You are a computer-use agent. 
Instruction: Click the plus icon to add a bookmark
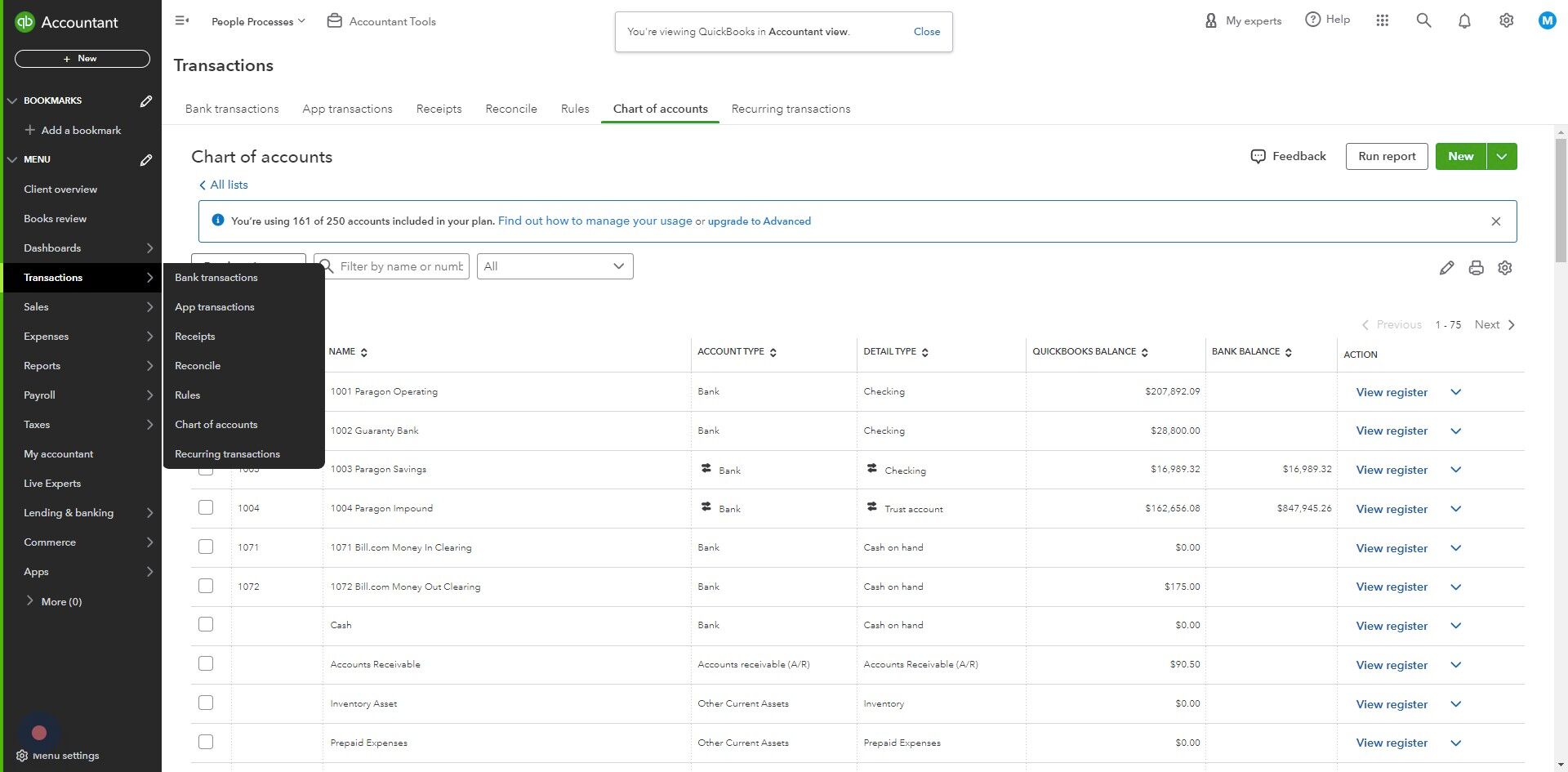coord(30,130)
